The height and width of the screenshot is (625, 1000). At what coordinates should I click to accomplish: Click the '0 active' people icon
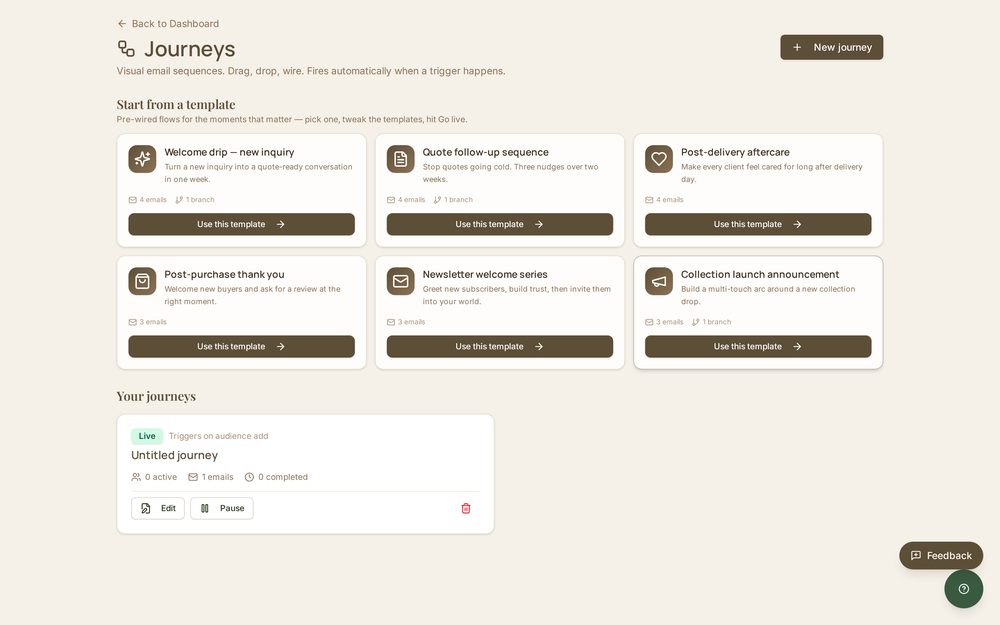click(136, 477)
